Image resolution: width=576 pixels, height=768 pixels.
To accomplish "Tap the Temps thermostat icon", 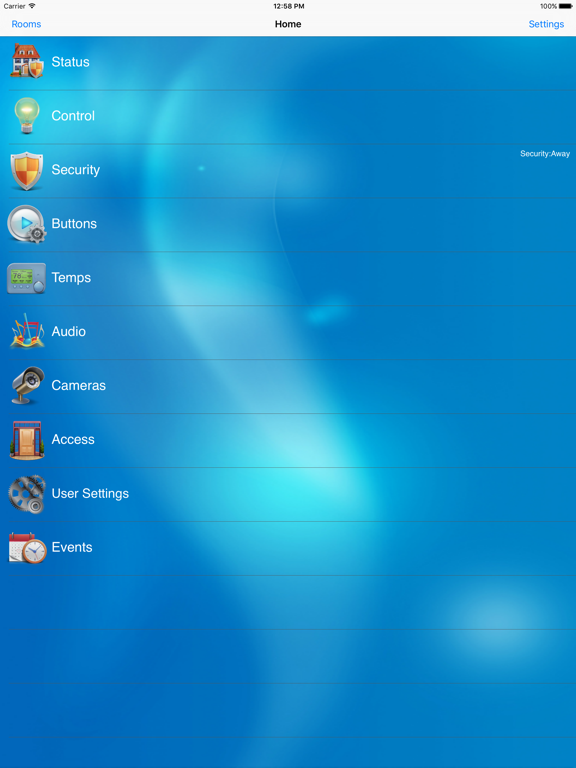I will (x=26, y=278).
